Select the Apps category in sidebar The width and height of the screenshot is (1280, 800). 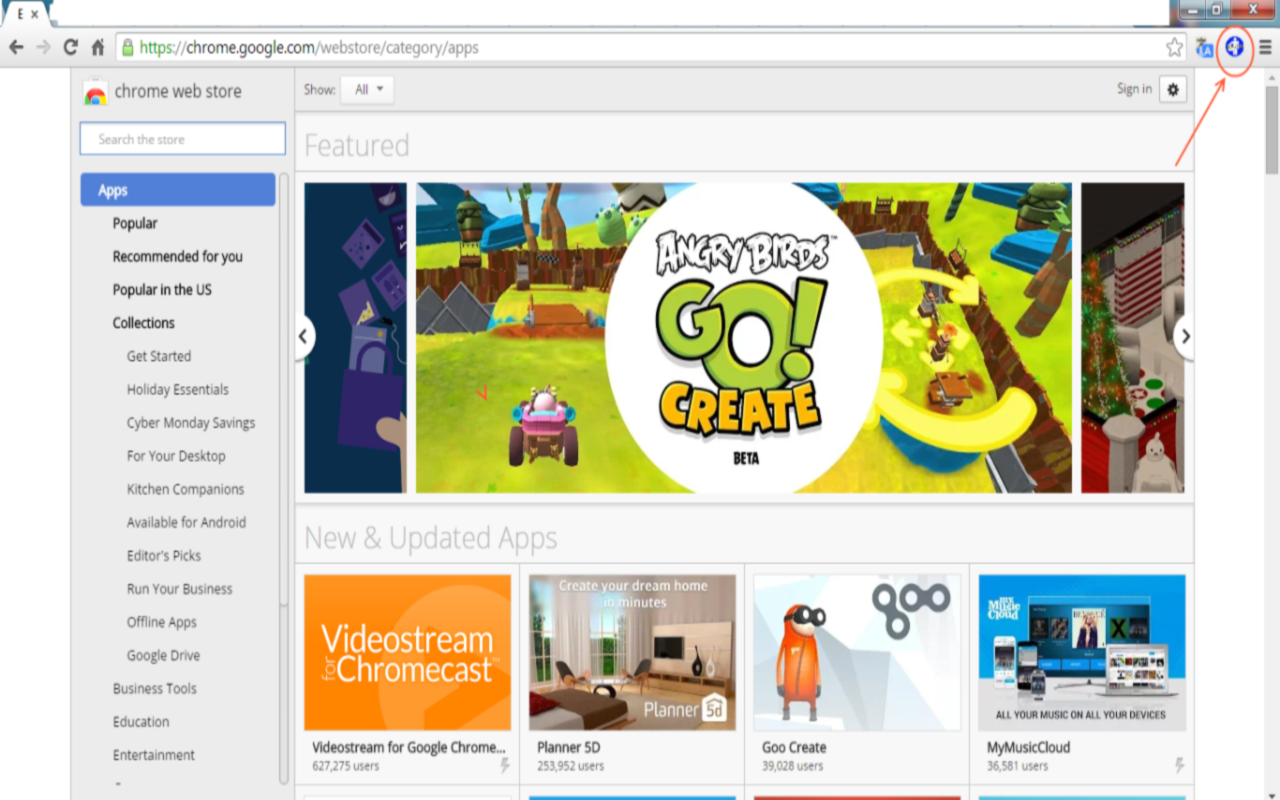pyautogui.click(x=177, y=190)
